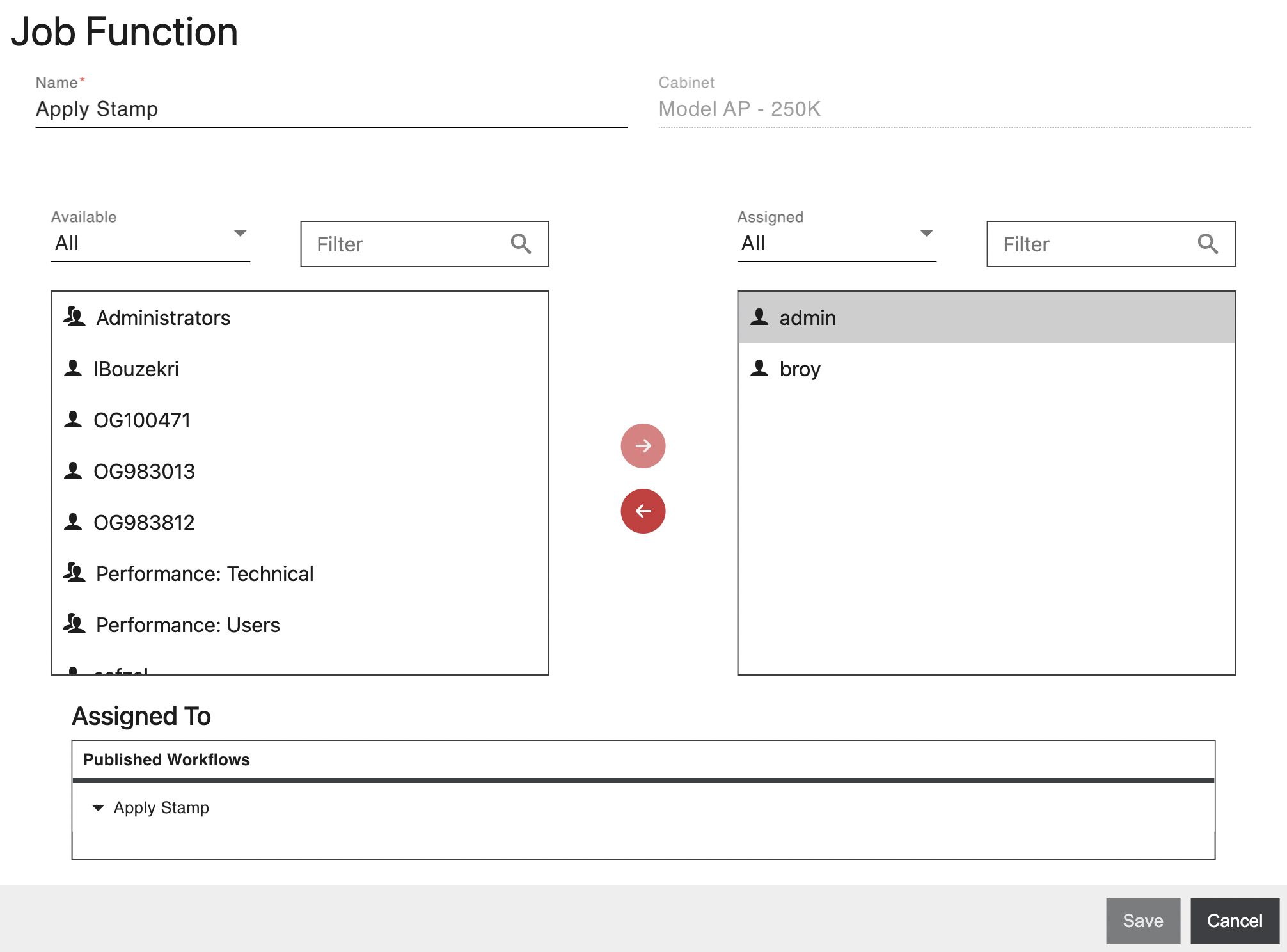Open the Assigned All dropdown
Image resolution: width=1287 pixels, height=952 pixels.
[x=836, y=243]
